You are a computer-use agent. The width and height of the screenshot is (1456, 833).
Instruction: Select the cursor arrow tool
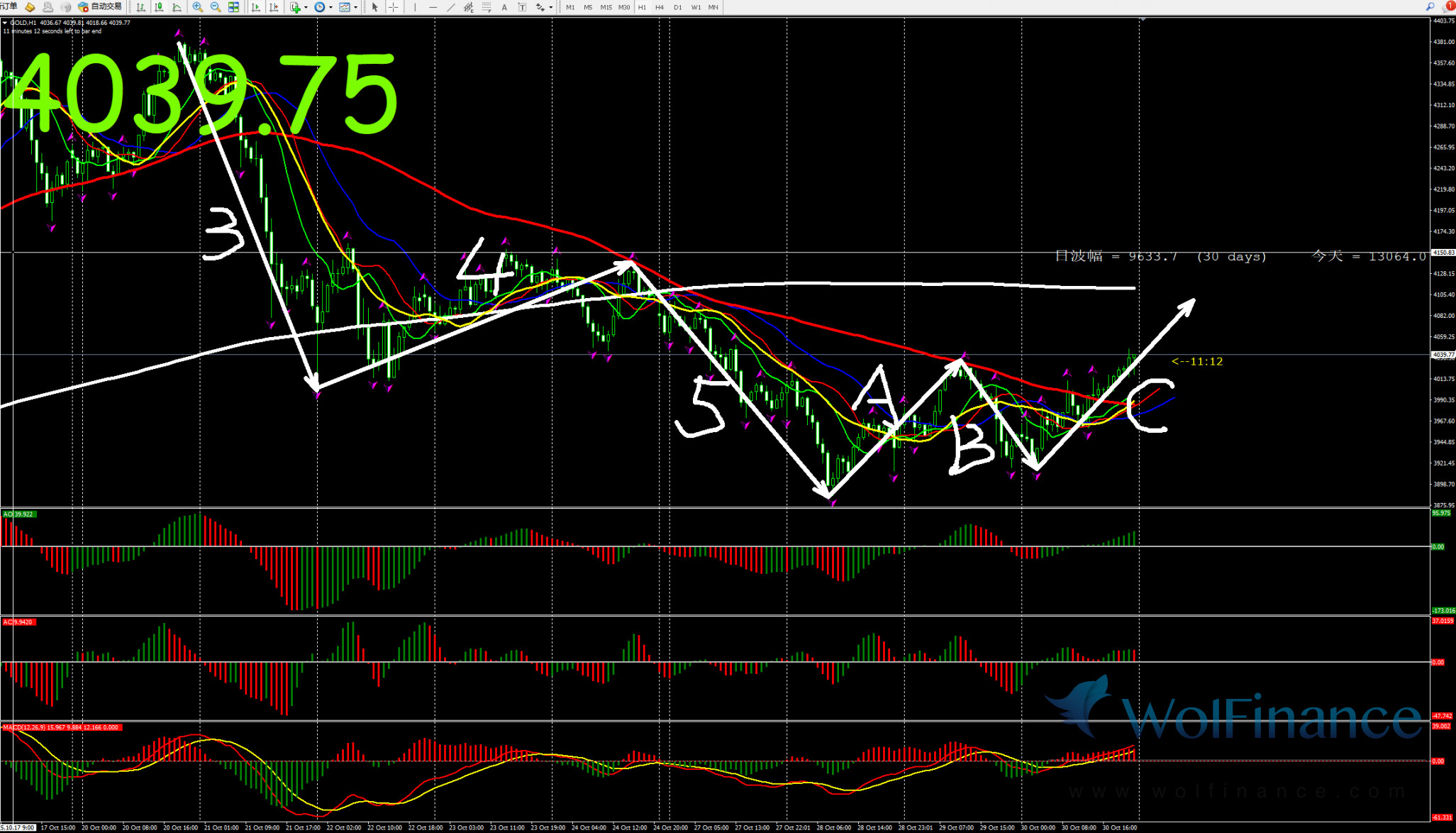click(x=374, y=7)
